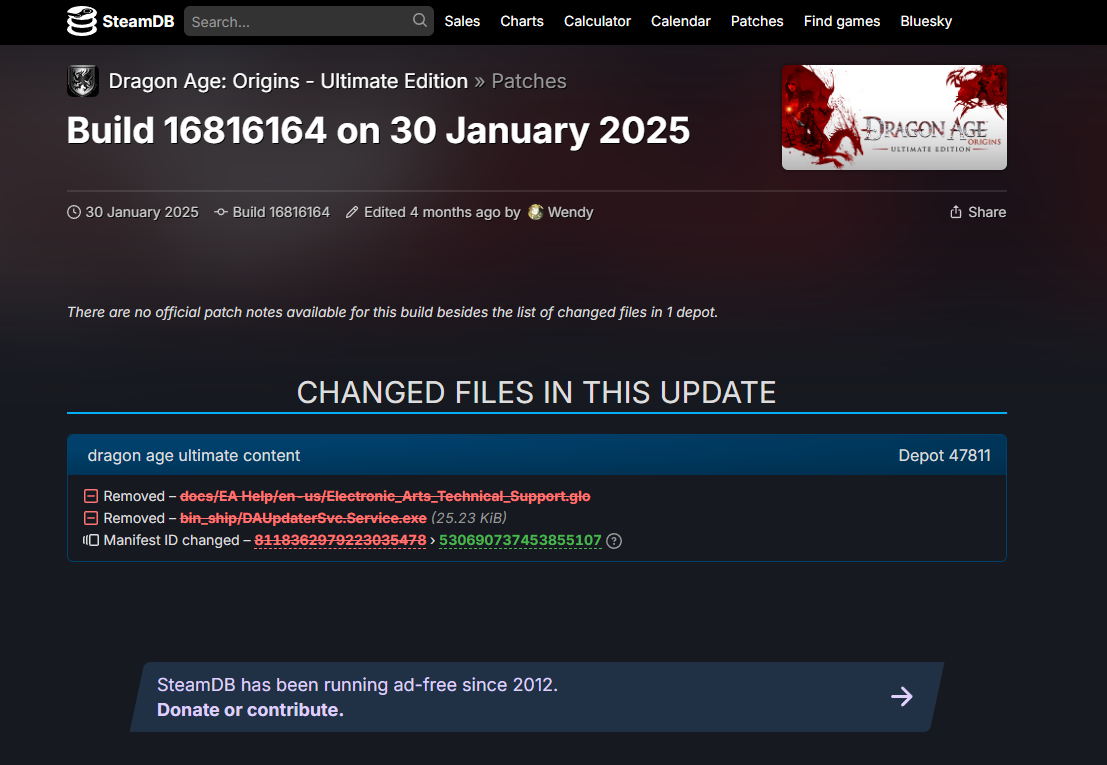
Task: Click the removed icon beside DAUpdaterSvc.Service.exe
Action: click(91, 518)
